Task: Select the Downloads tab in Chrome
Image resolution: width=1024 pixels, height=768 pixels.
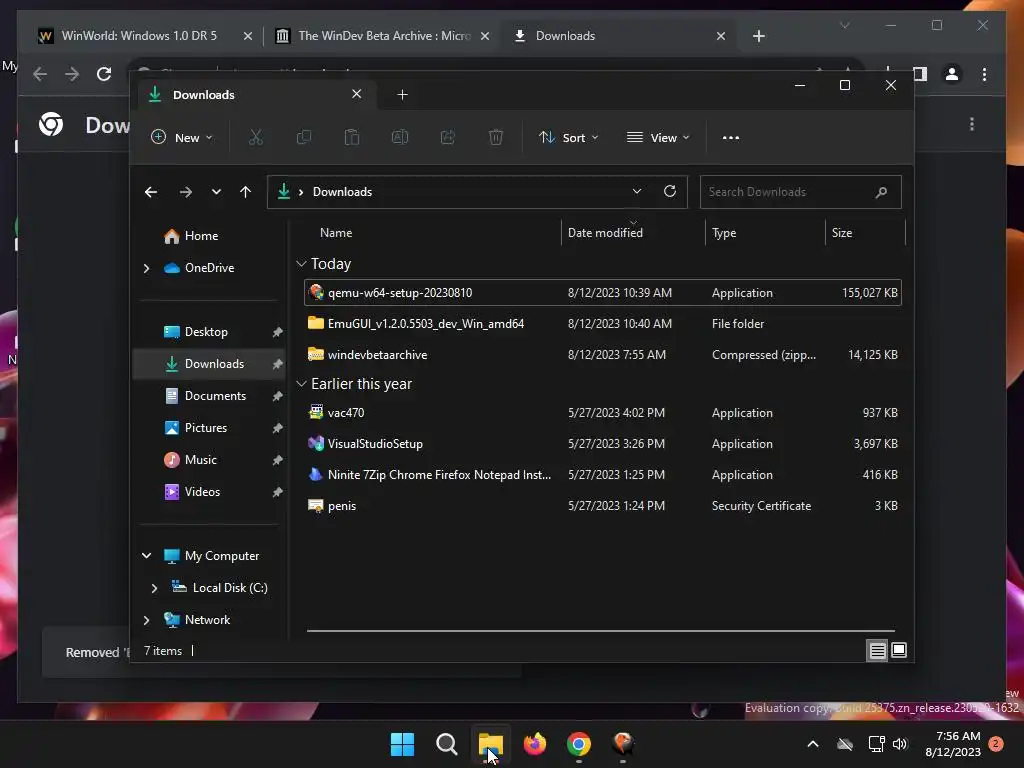Action: click(x=619, y=36)
